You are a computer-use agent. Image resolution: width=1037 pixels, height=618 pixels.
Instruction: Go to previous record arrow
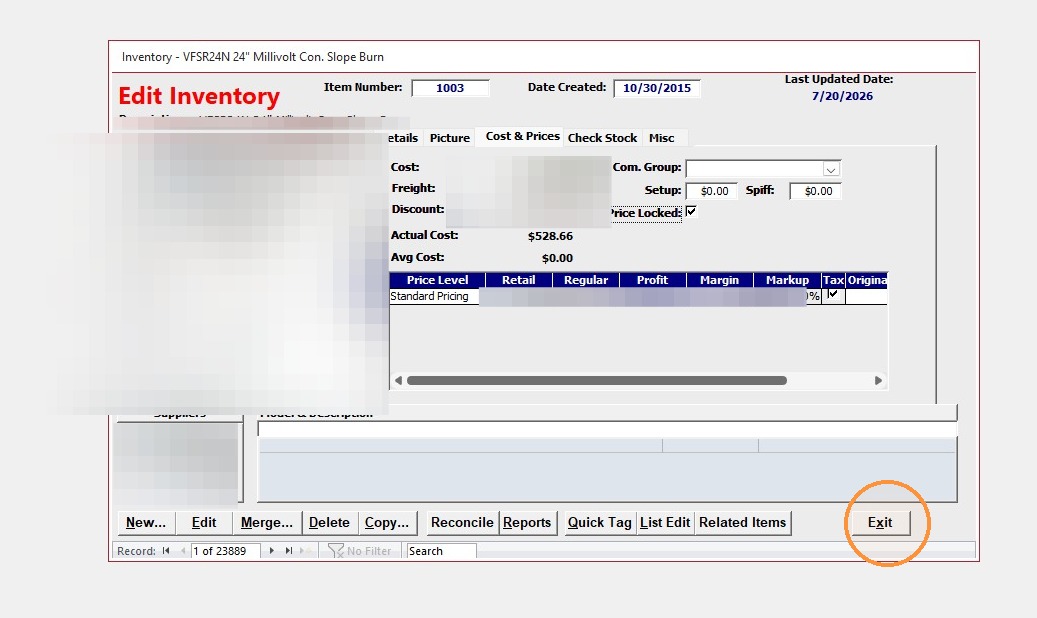183,551
